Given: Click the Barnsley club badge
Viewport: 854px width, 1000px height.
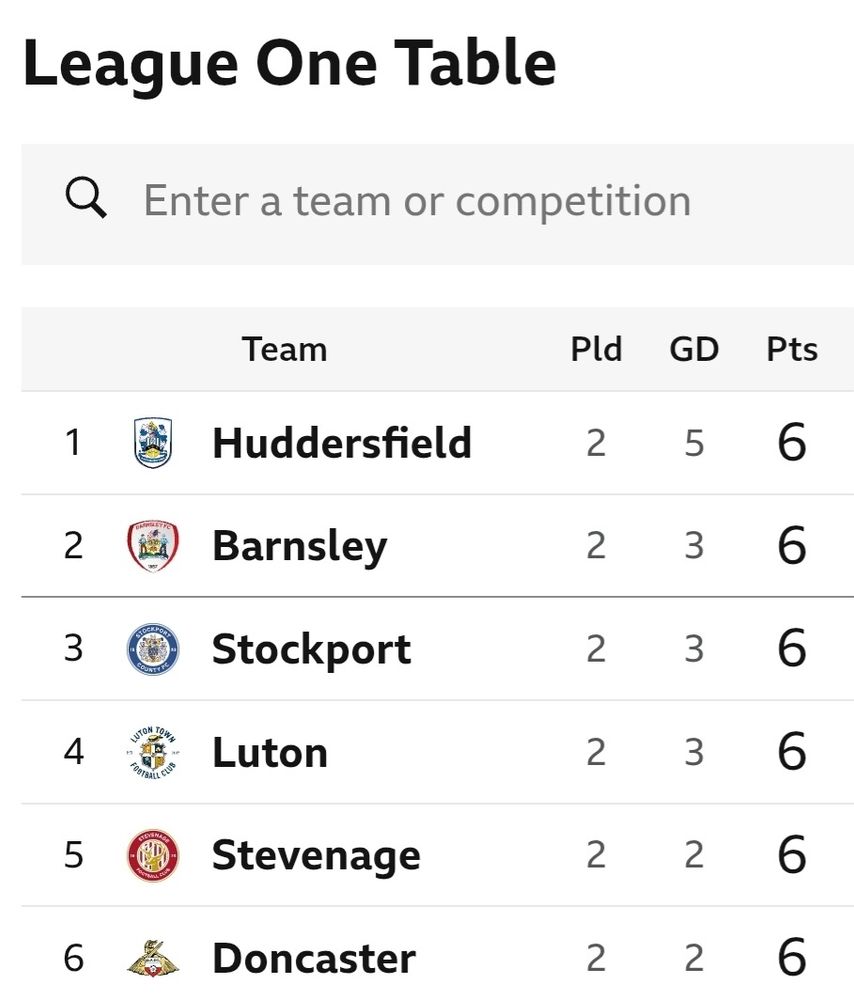Looking at the screenshot, I should coord(153,546).
